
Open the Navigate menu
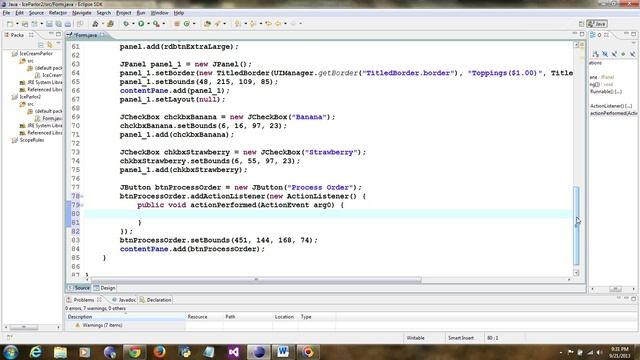[82, 13]
